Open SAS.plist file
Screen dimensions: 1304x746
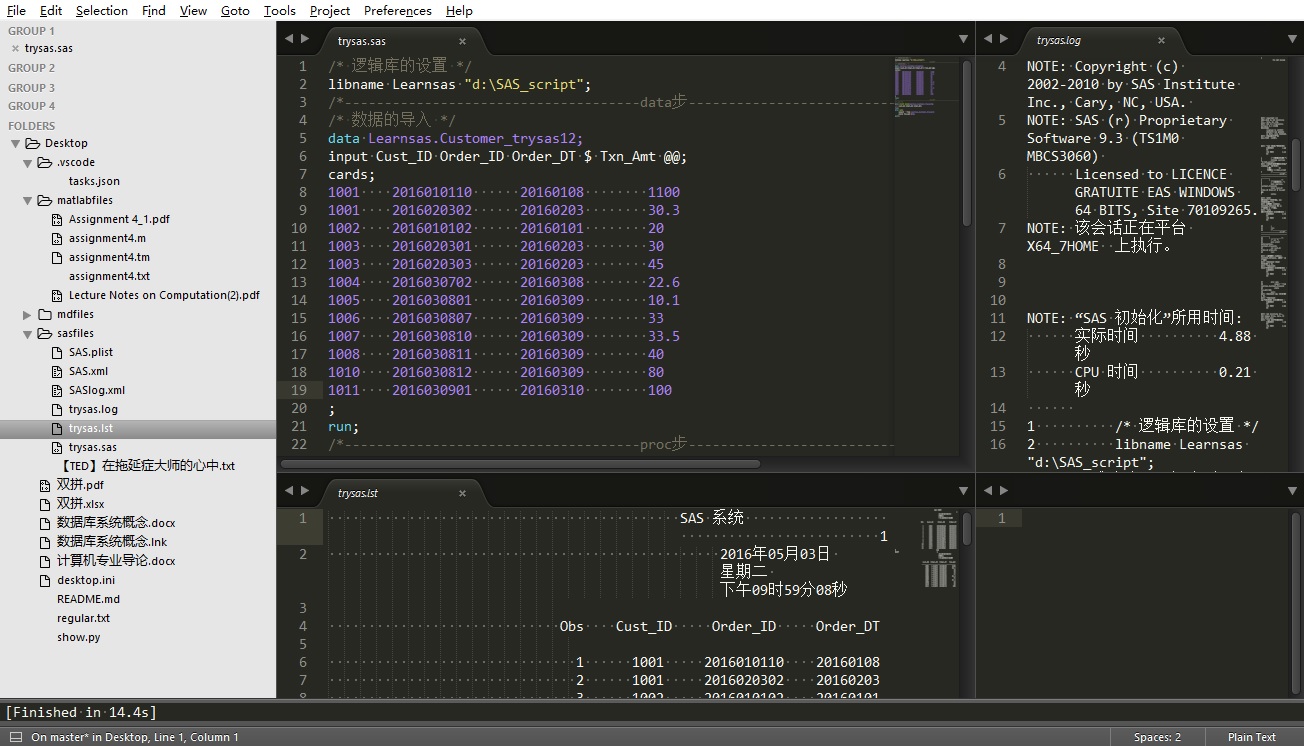point(91,352)
